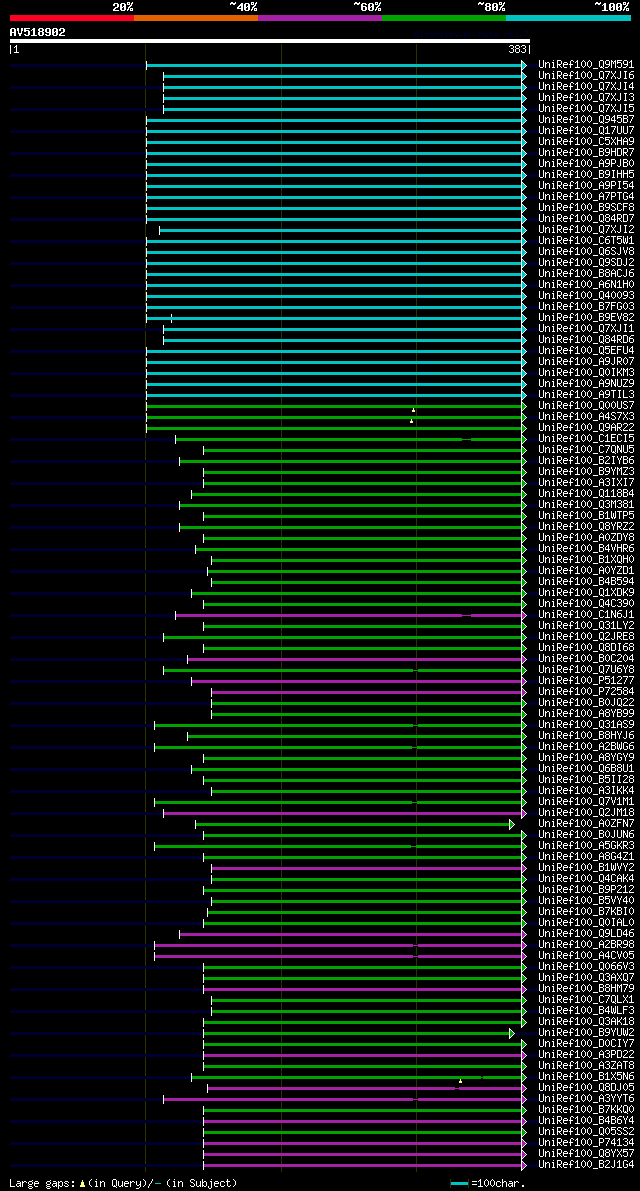Viewport: 640px width, 1191px height.
Task: Click the UniRef100_C6T5W1 label
Action: tap(585, 241)
